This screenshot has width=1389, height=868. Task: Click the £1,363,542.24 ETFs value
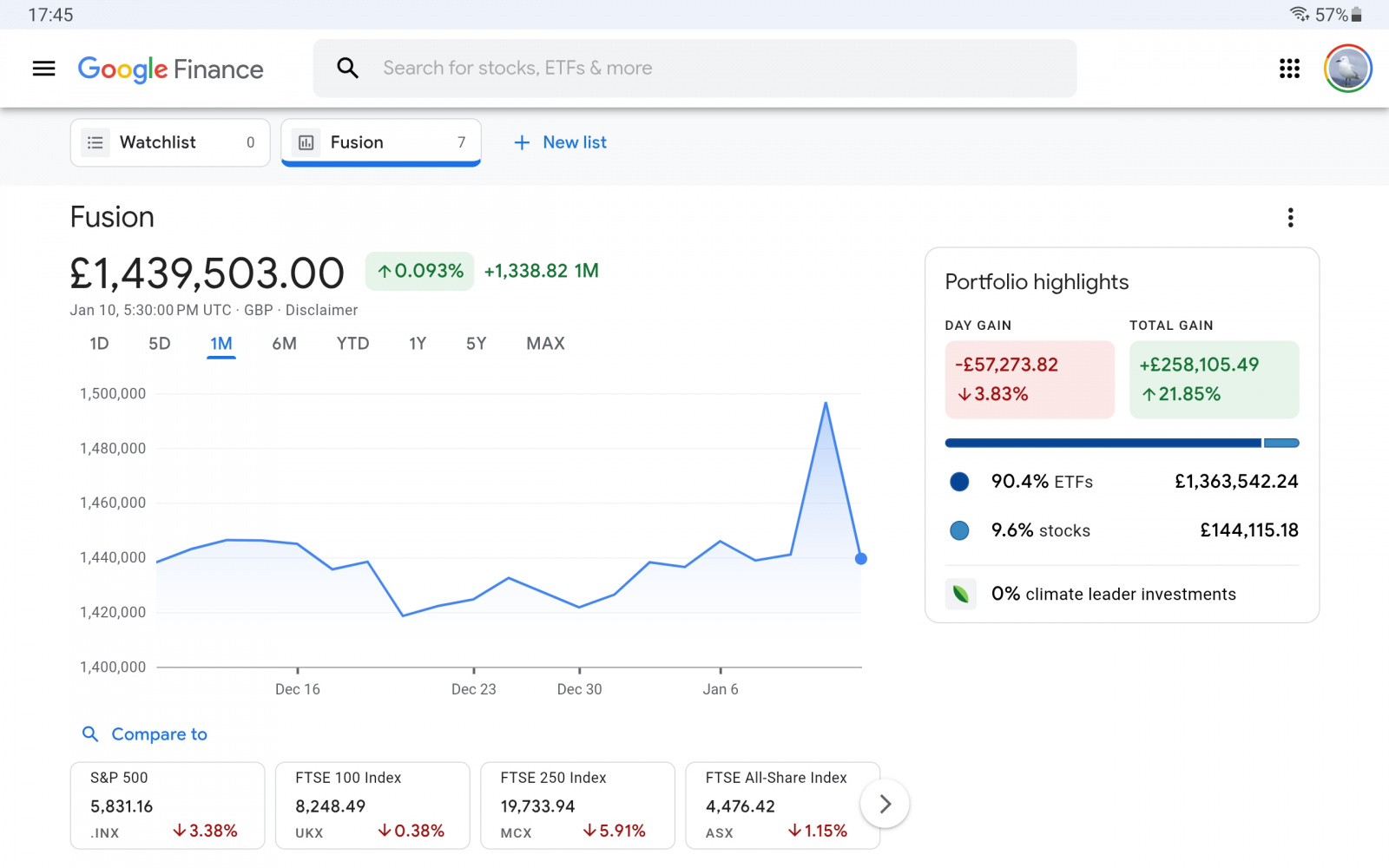(x=1236, y=482)
